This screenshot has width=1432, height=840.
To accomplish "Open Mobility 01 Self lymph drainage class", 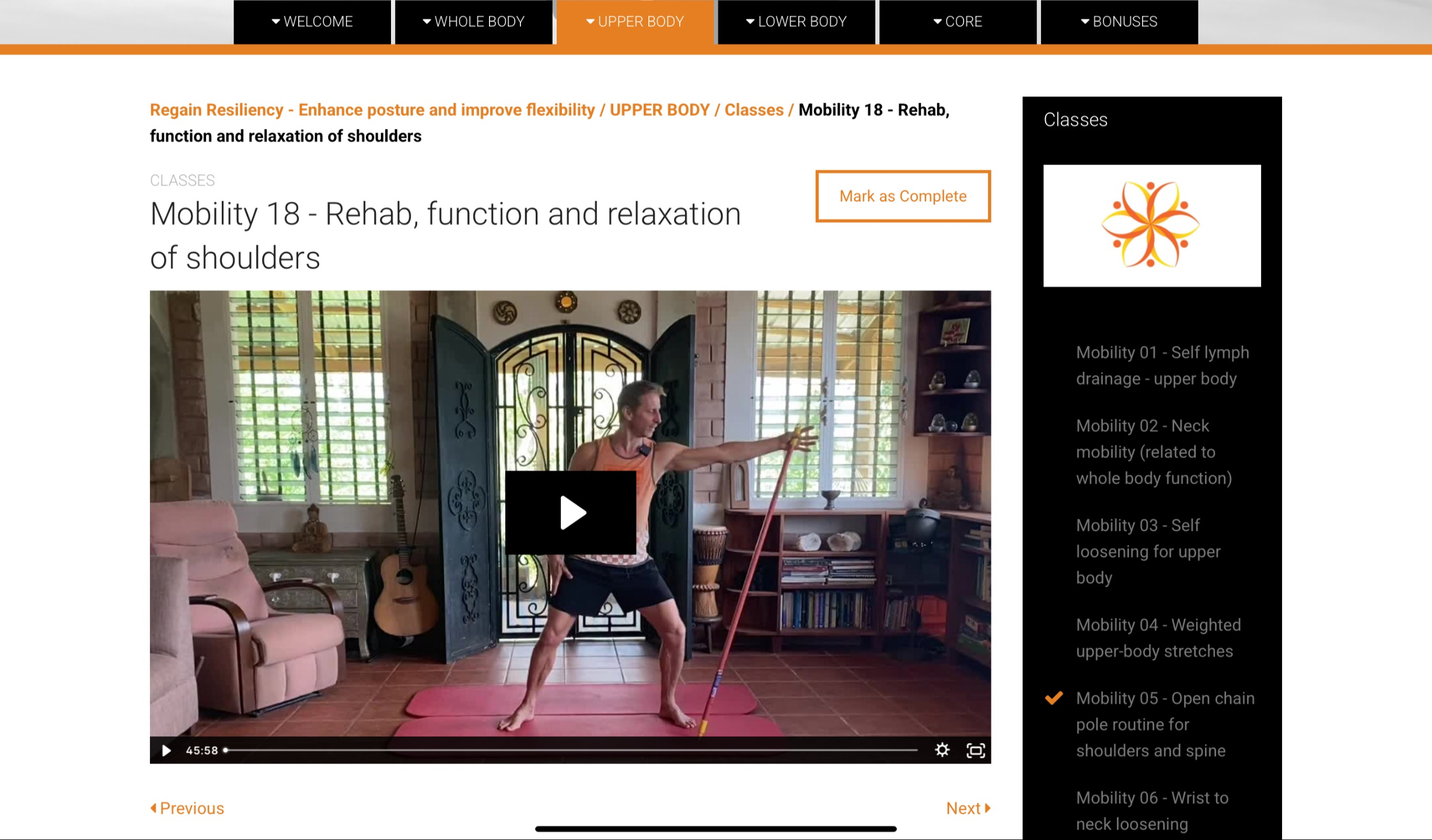I will click(1162, 365).
